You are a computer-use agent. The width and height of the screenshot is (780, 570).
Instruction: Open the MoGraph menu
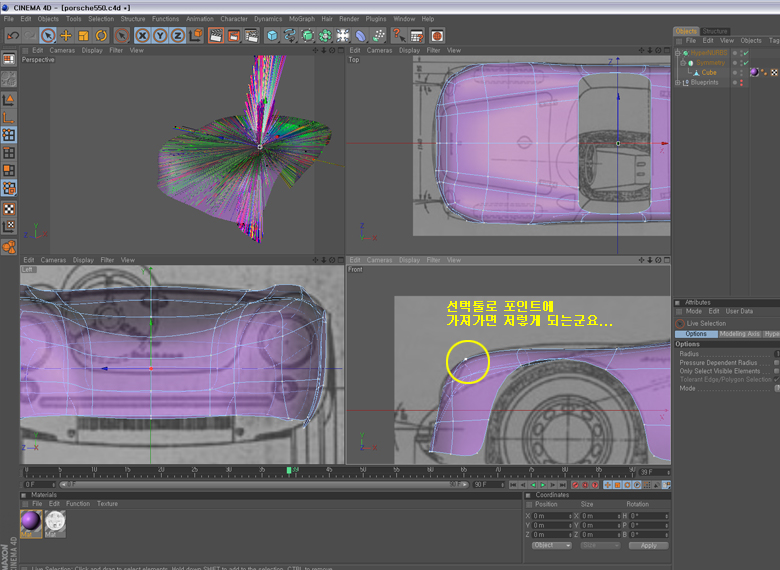302,19
